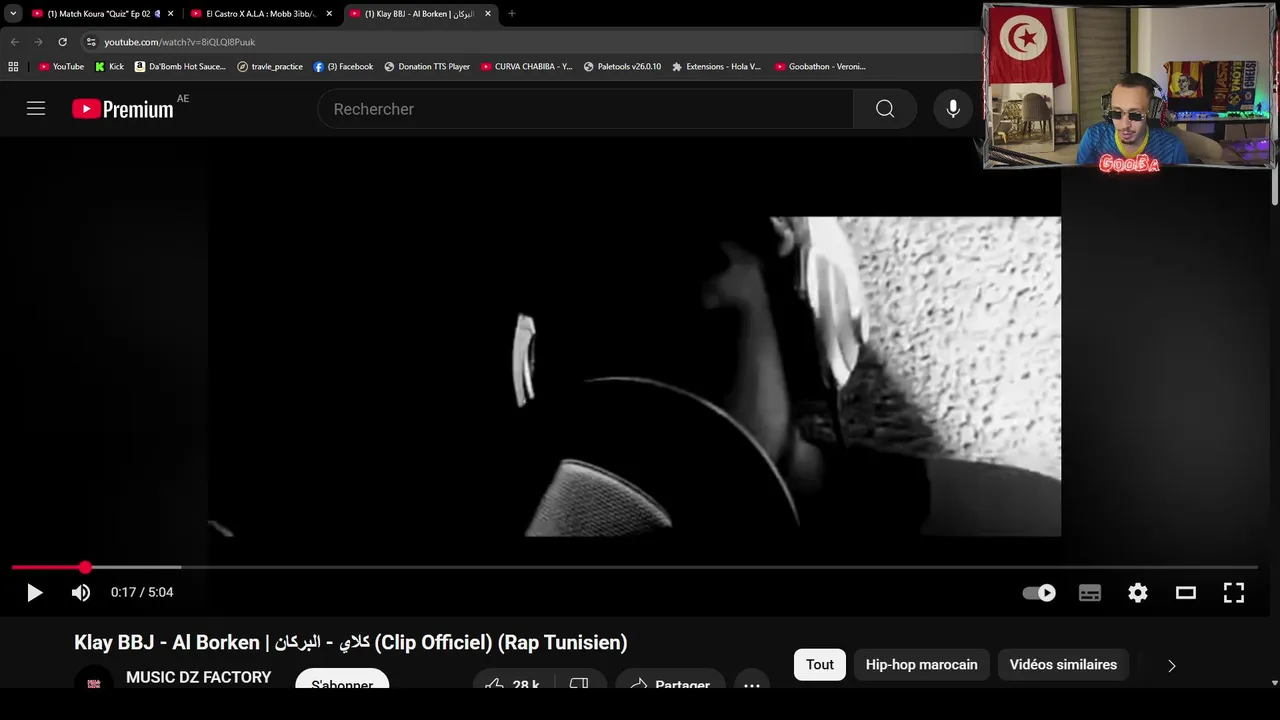Close the Klay BBJ tab

click(488, 14)
